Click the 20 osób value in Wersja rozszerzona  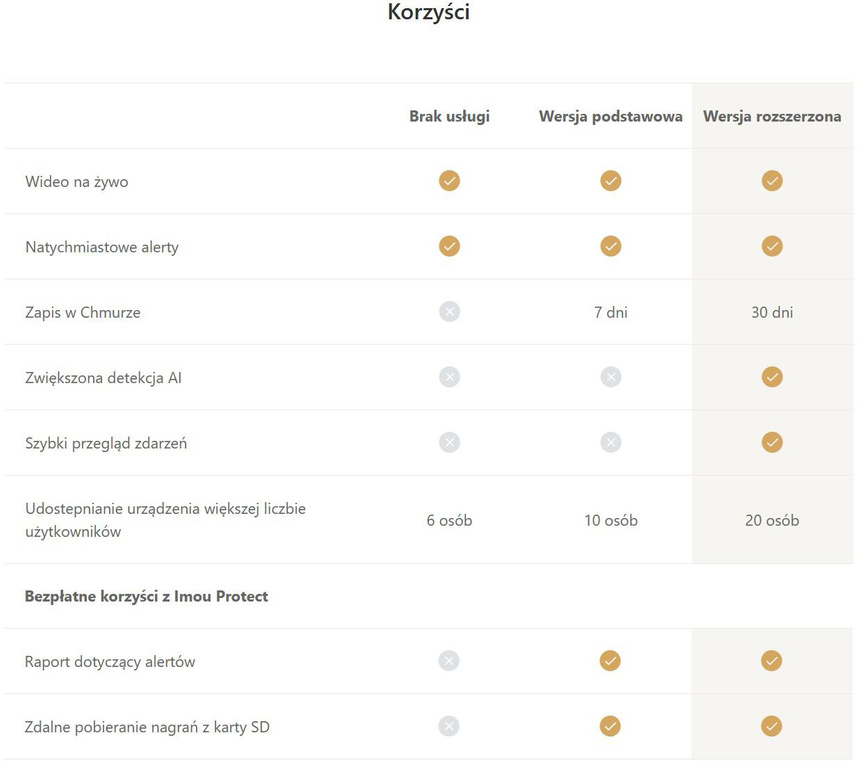(x=772, y=520)
